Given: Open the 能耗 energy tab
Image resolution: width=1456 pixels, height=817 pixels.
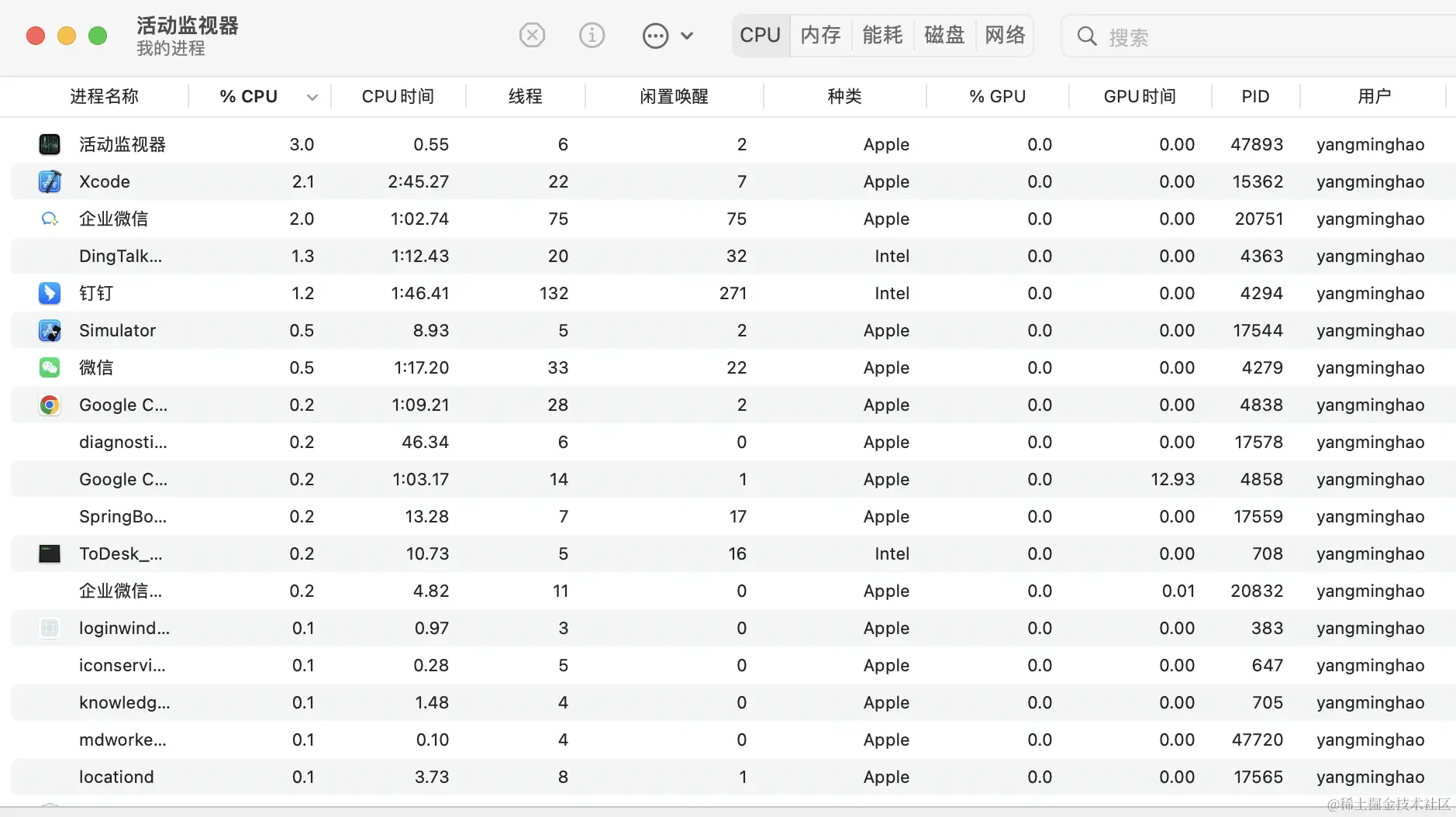Looking at the screenshot, I should (x=882, y=36).
